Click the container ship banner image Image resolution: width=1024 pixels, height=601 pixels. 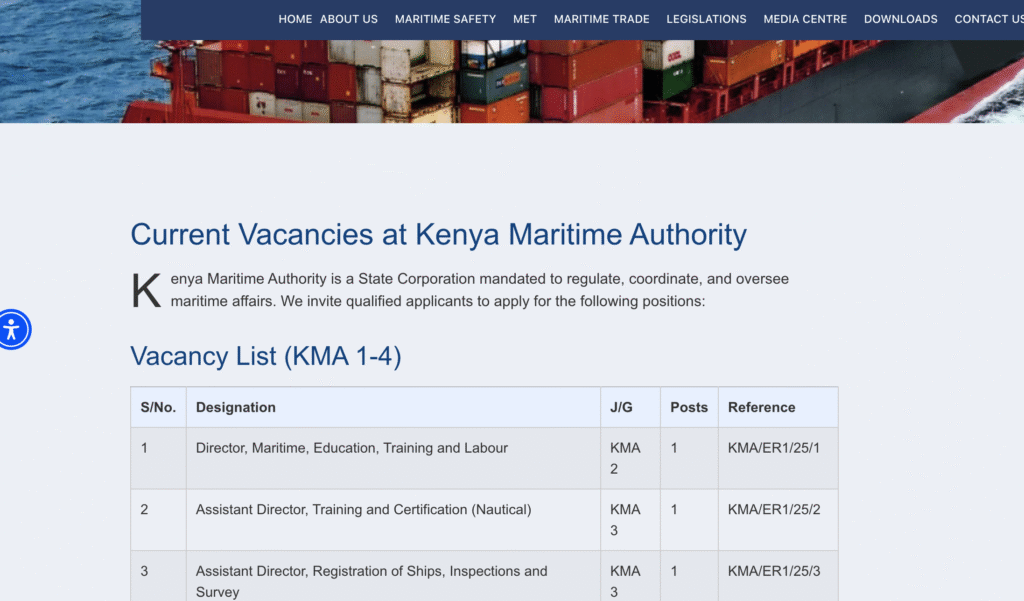pyautogui.click(x=512, y=82)
